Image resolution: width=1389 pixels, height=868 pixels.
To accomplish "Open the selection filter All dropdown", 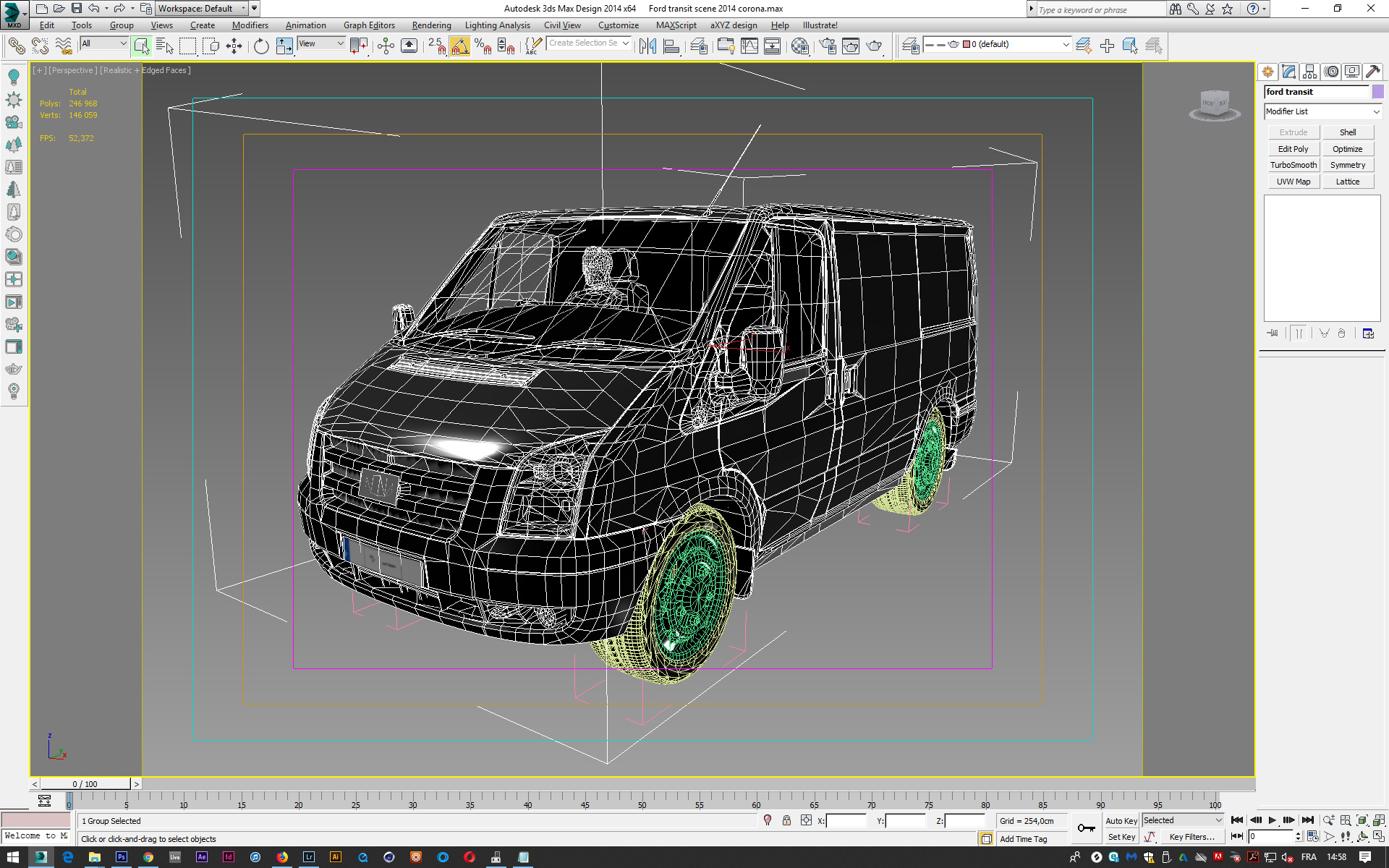I will (103, 44).
